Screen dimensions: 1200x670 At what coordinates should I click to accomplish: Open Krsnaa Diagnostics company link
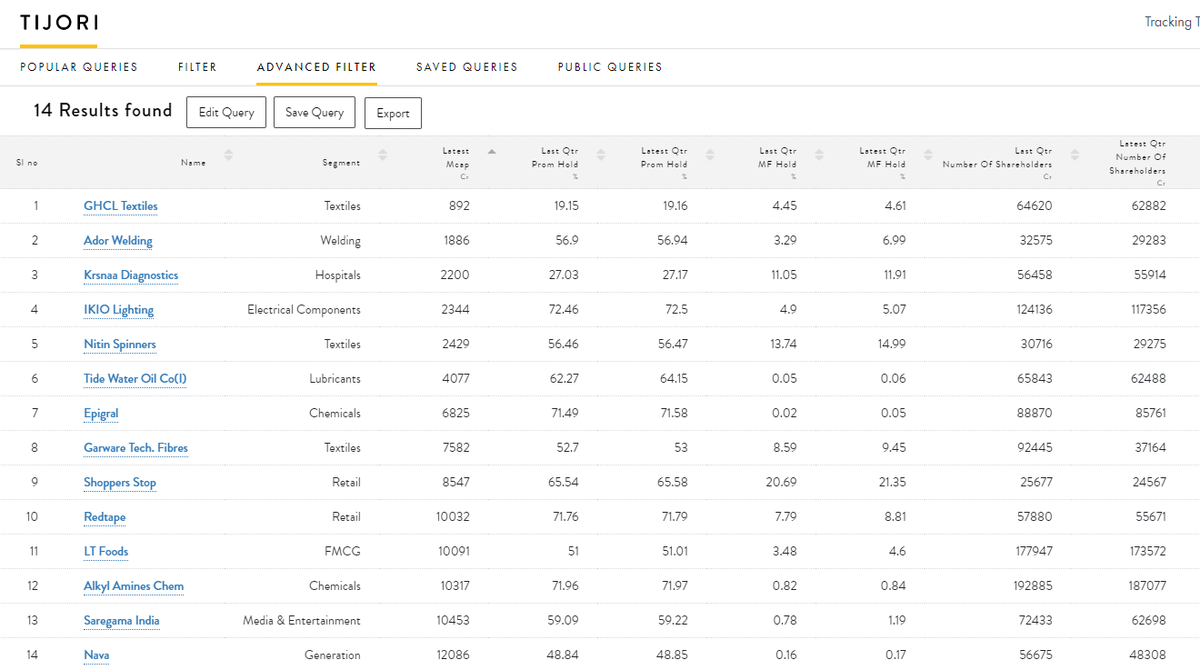click(x=131, y=275)
